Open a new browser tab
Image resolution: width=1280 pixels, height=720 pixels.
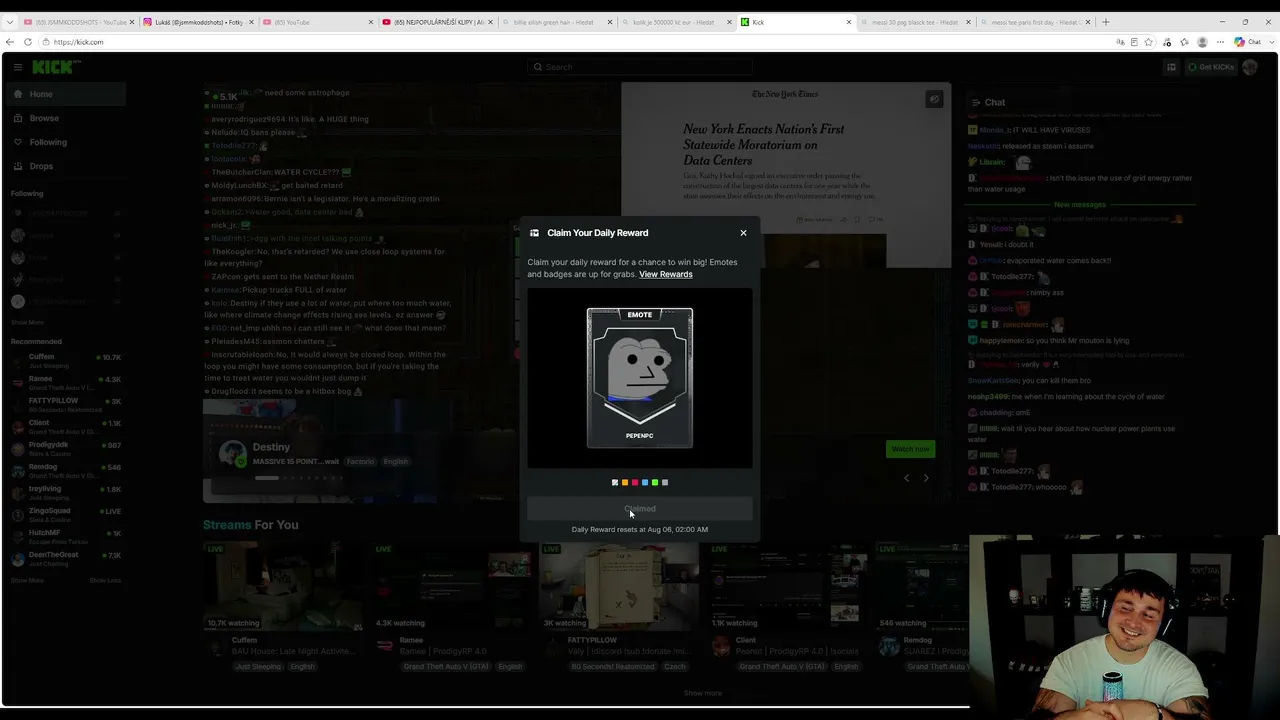[1105, 22]
